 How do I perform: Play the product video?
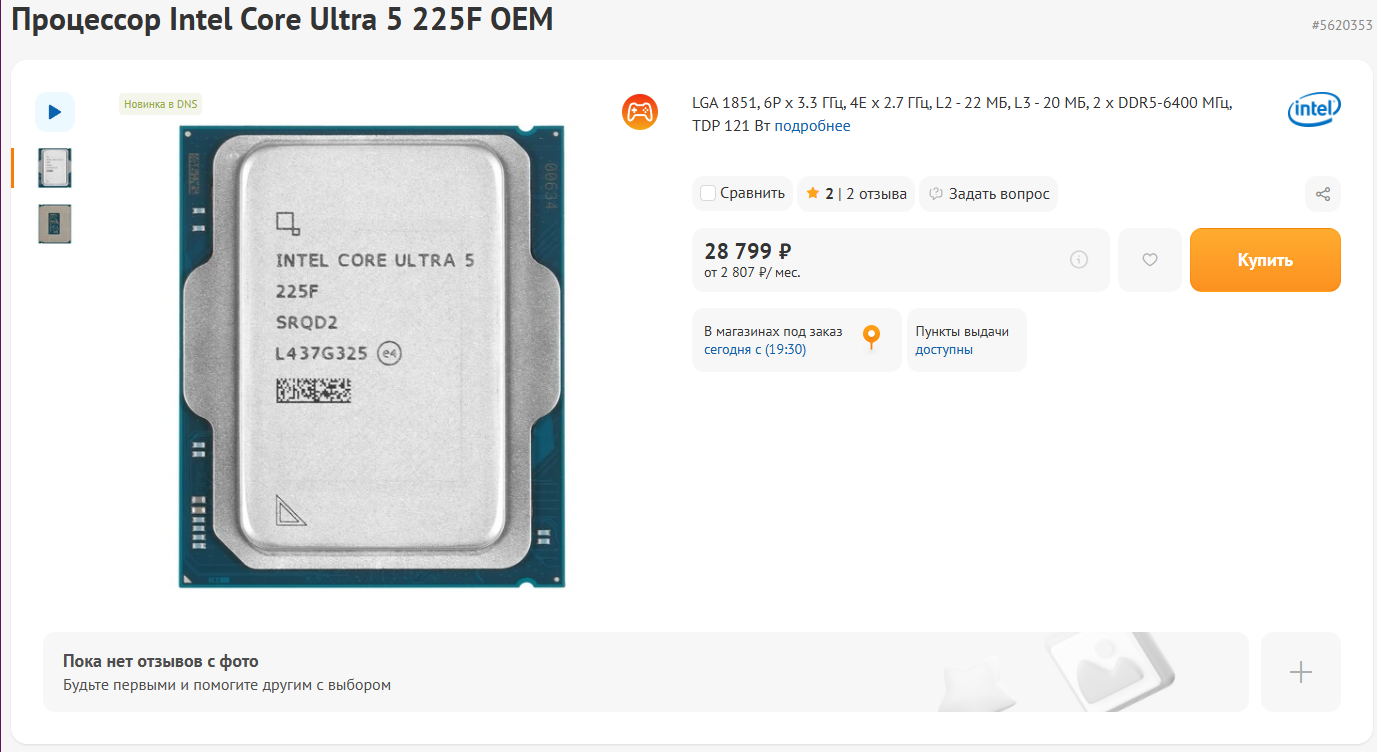(55, 112)
